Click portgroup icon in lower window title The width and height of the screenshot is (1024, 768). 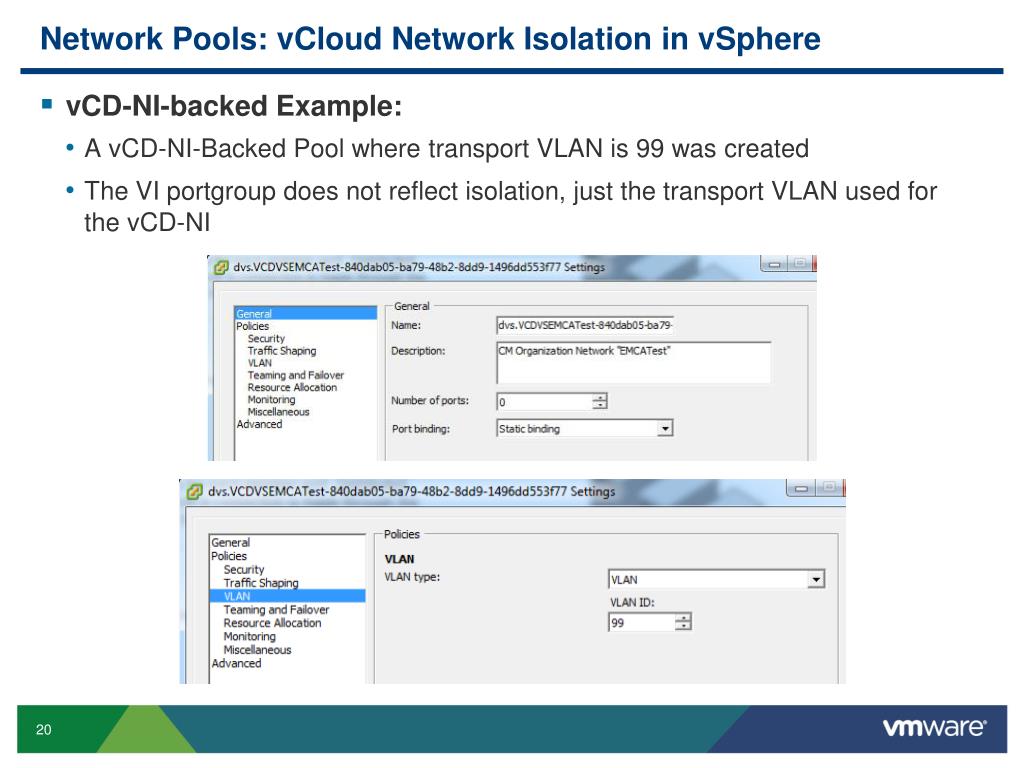click(x=194, y=491)
